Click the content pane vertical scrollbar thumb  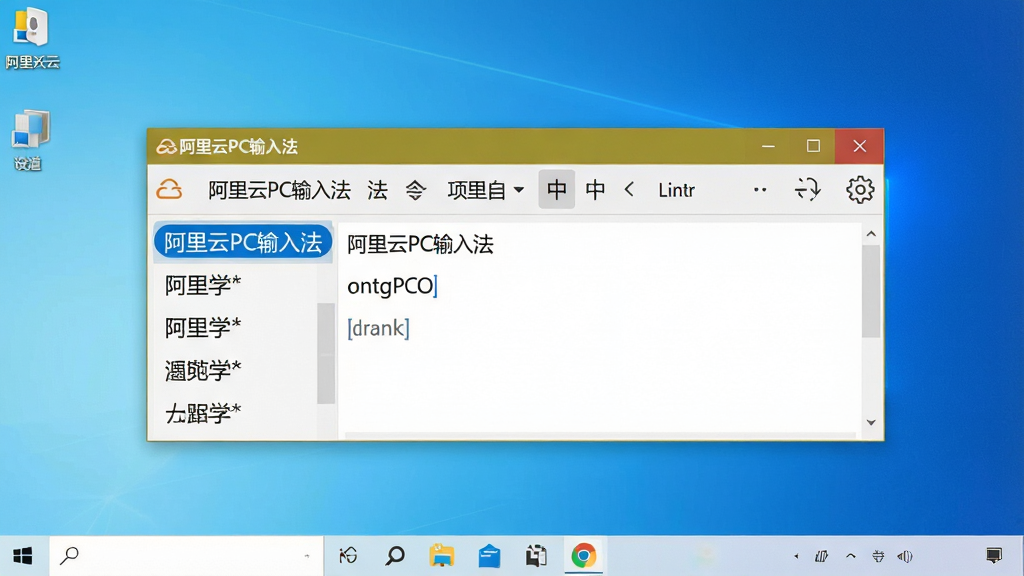click(871, 291)
